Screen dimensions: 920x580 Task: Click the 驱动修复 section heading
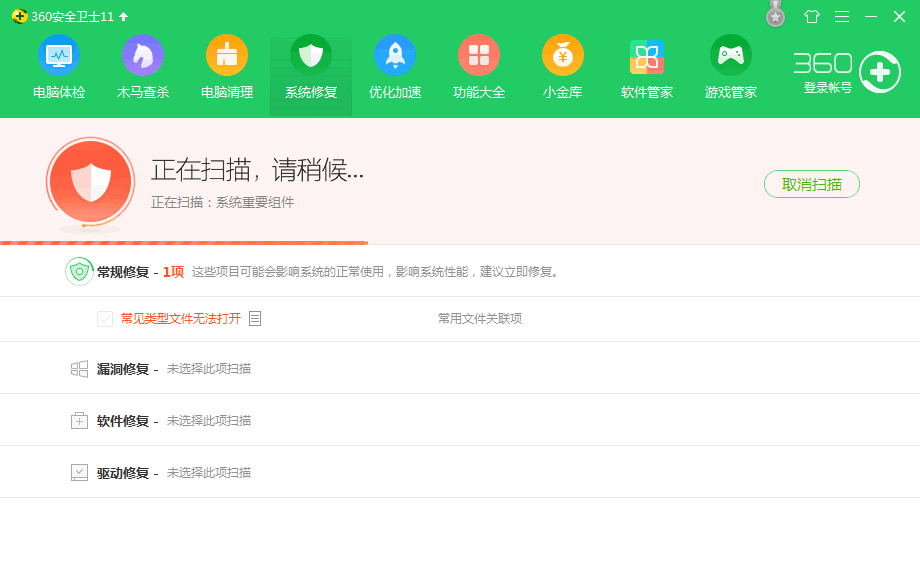(123, 473)
